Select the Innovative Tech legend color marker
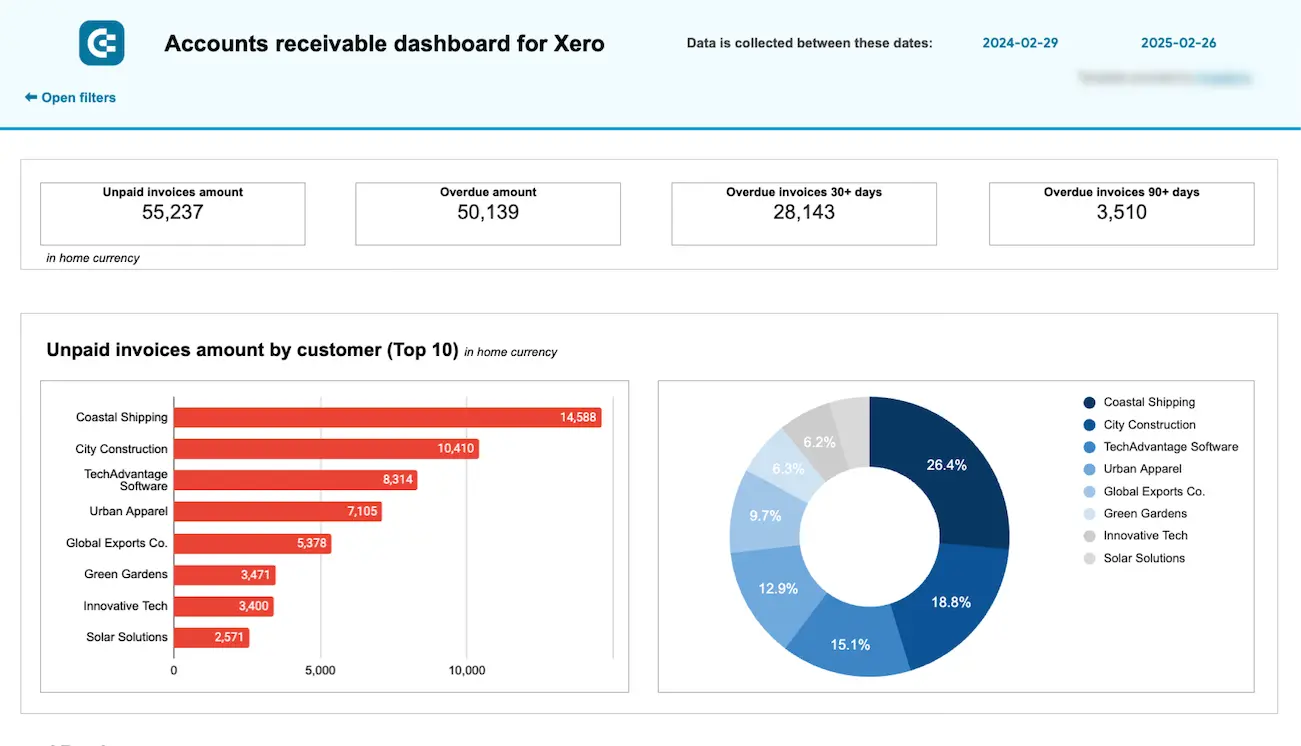1301x746 pixels. point(1087,535)
